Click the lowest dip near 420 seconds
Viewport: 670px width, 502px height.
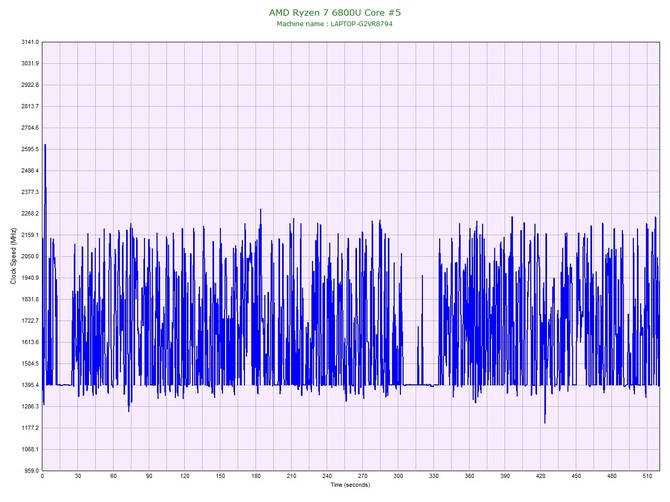pos(545,422)
